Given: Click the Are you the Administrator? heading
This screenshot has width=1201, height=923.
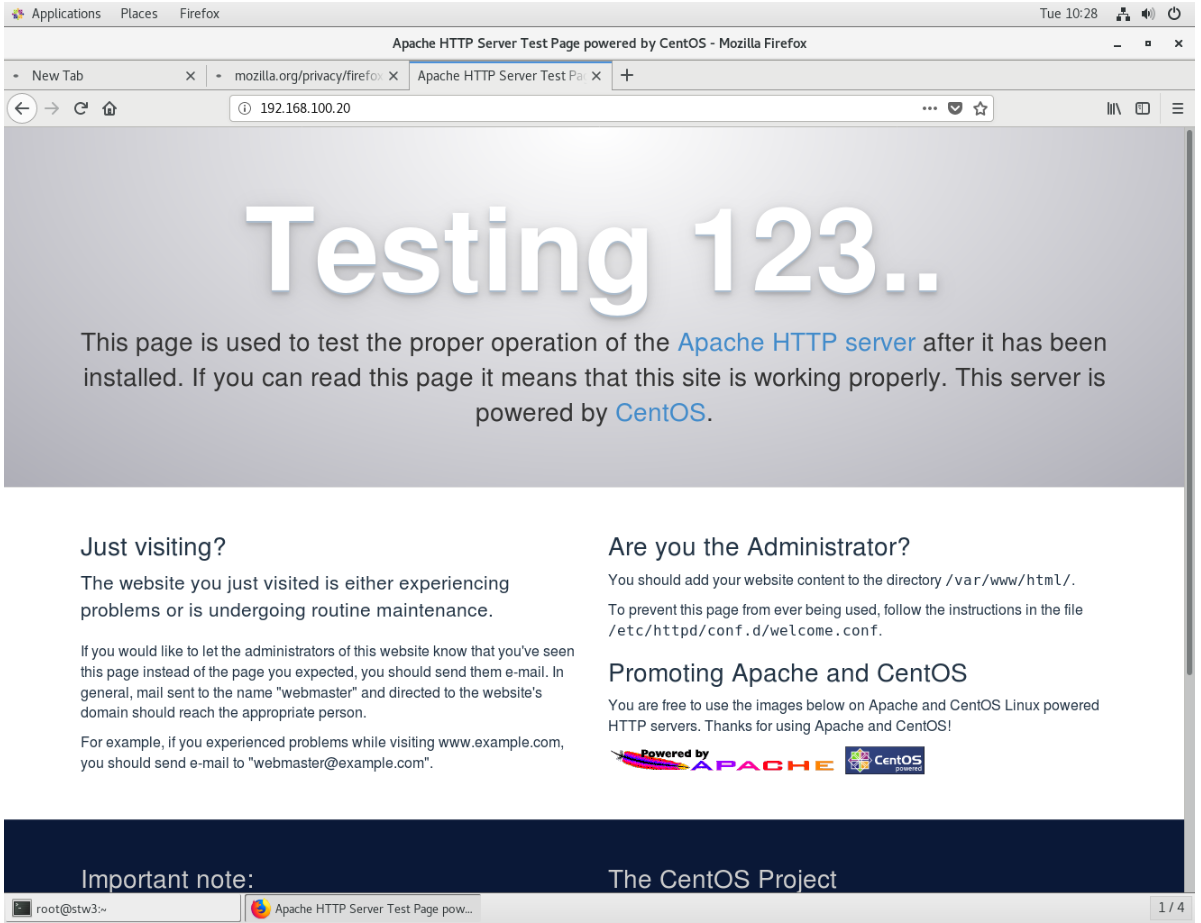Looking at the screenshot, I should (759, 547).
